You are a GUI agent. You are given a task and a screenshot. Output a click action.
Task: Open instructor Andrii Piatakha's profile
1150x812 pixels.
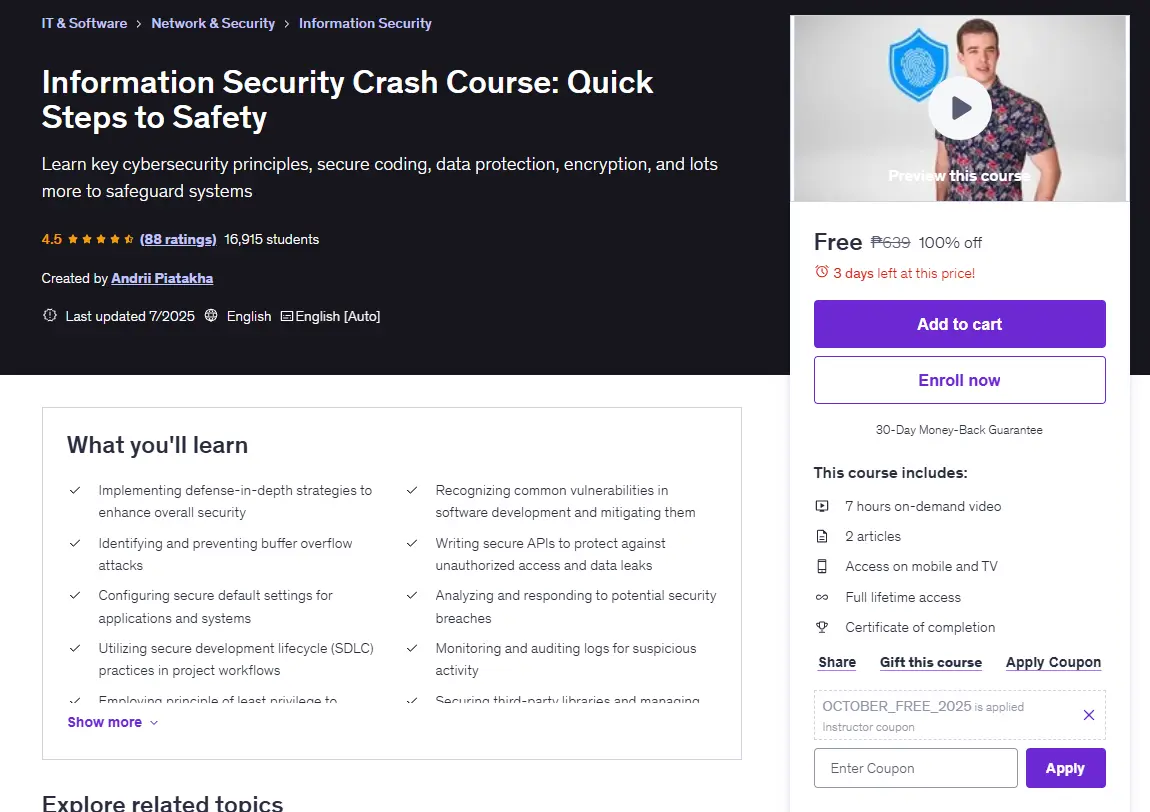click(x=162, y=278)
